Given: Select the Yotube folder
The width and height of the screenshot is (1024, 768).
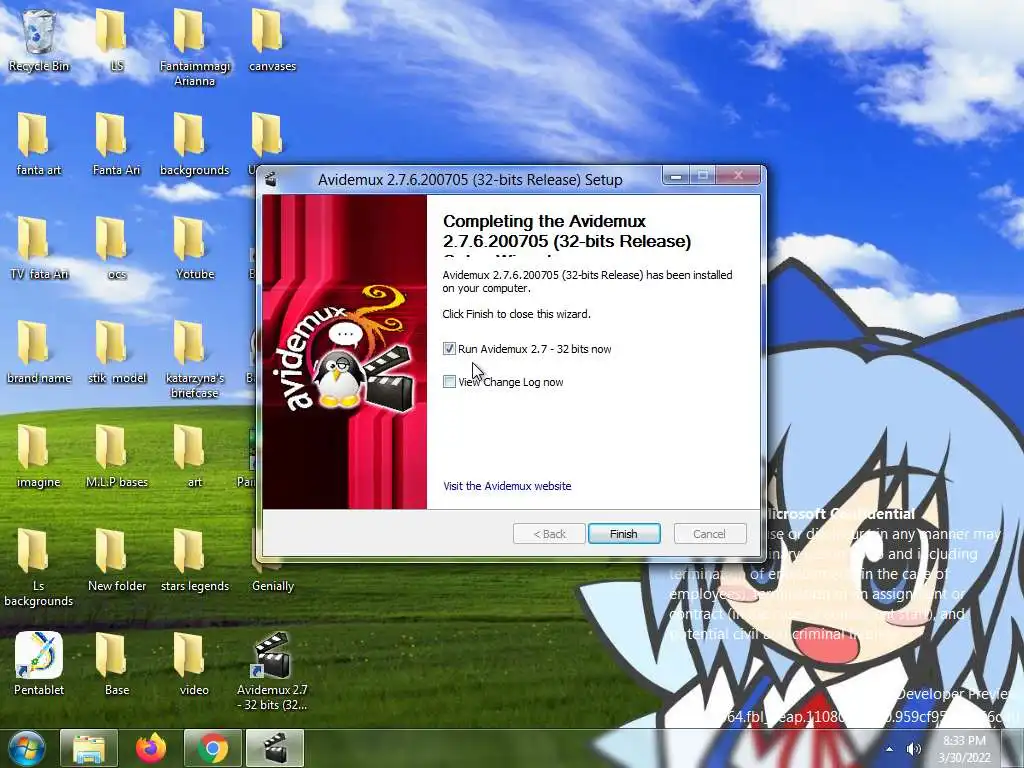Looking at the screenshot, I should click(x=195, y=248).
